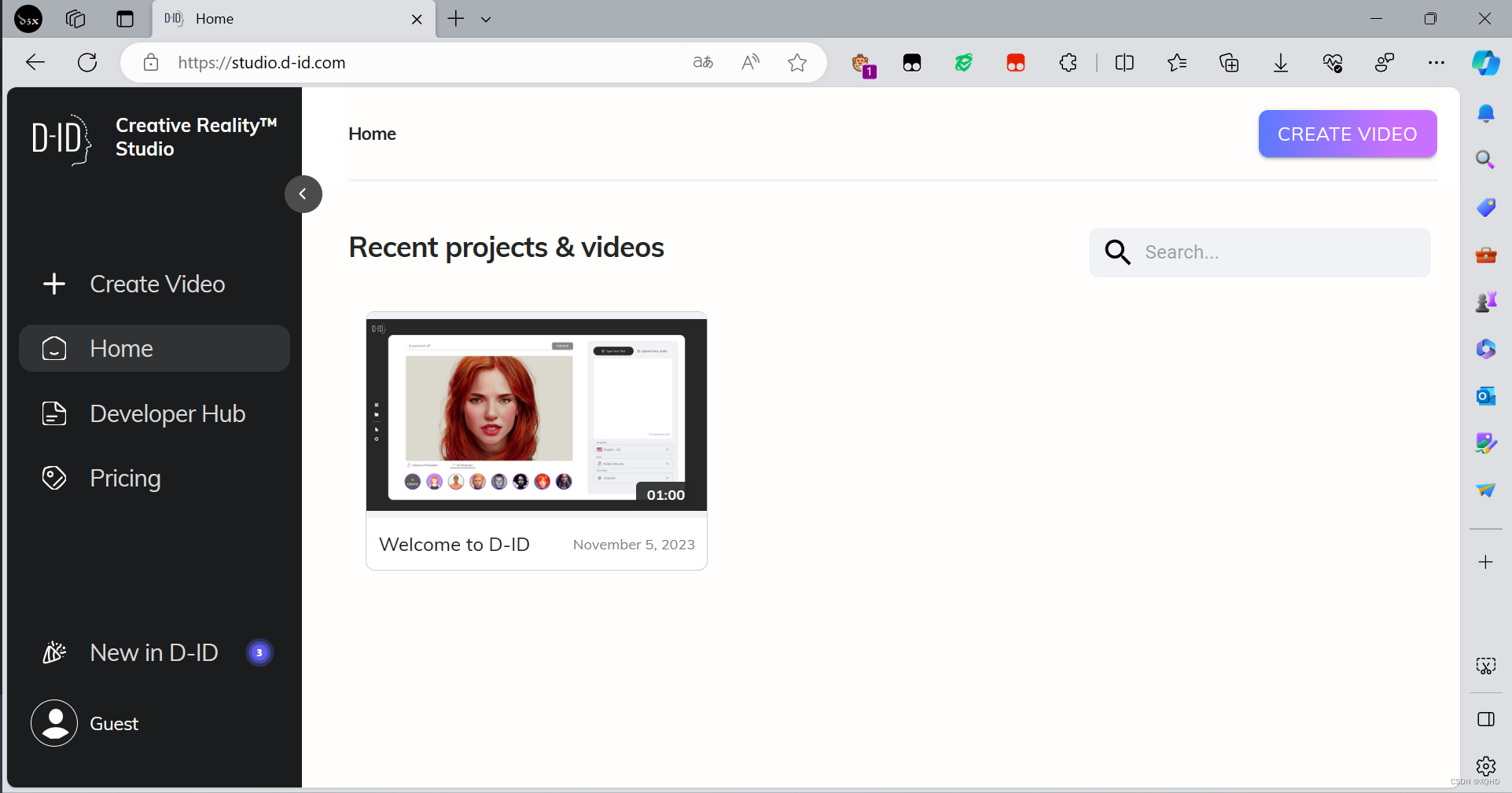The image size is (1512, 793).
Task: Click the Pricing tag icon
Action: click(x=54, y=478)
